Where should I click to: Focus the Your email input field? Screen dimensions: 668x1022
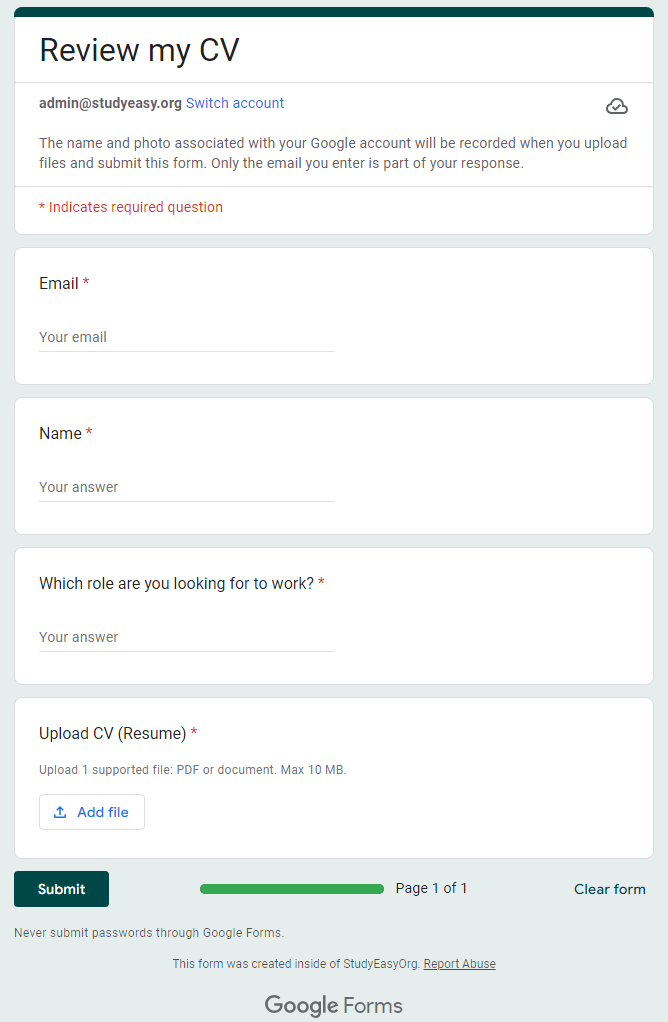pyautogui.click(x=186, y=338)
